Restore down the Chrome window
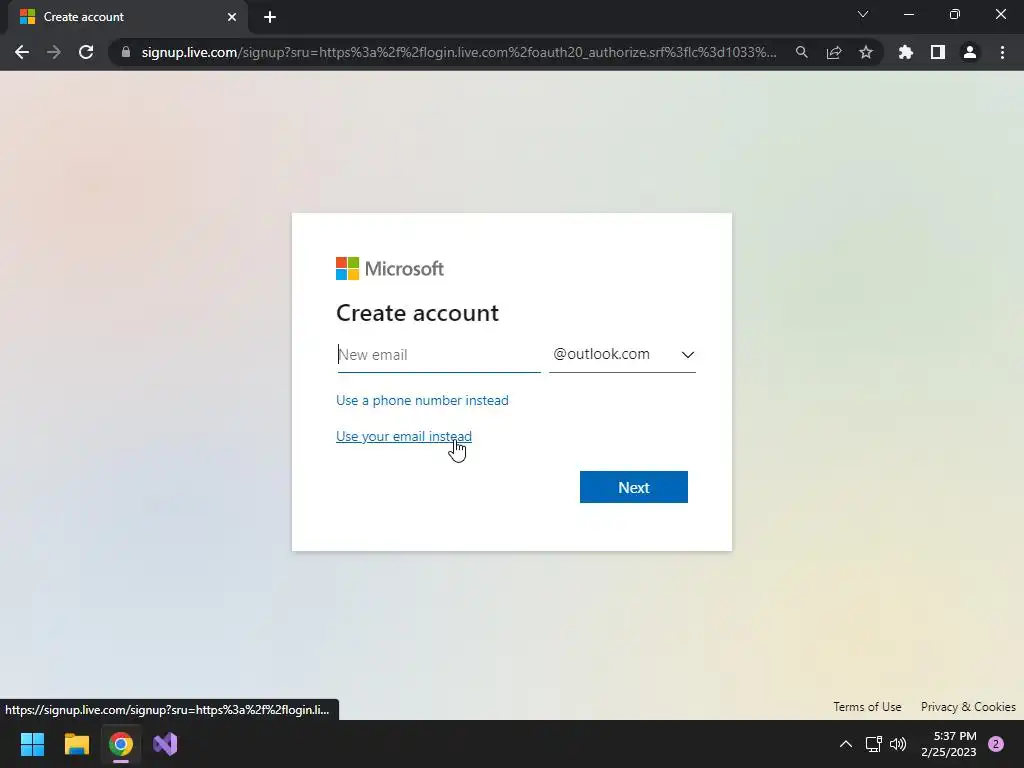 click(x=955, y=14)
